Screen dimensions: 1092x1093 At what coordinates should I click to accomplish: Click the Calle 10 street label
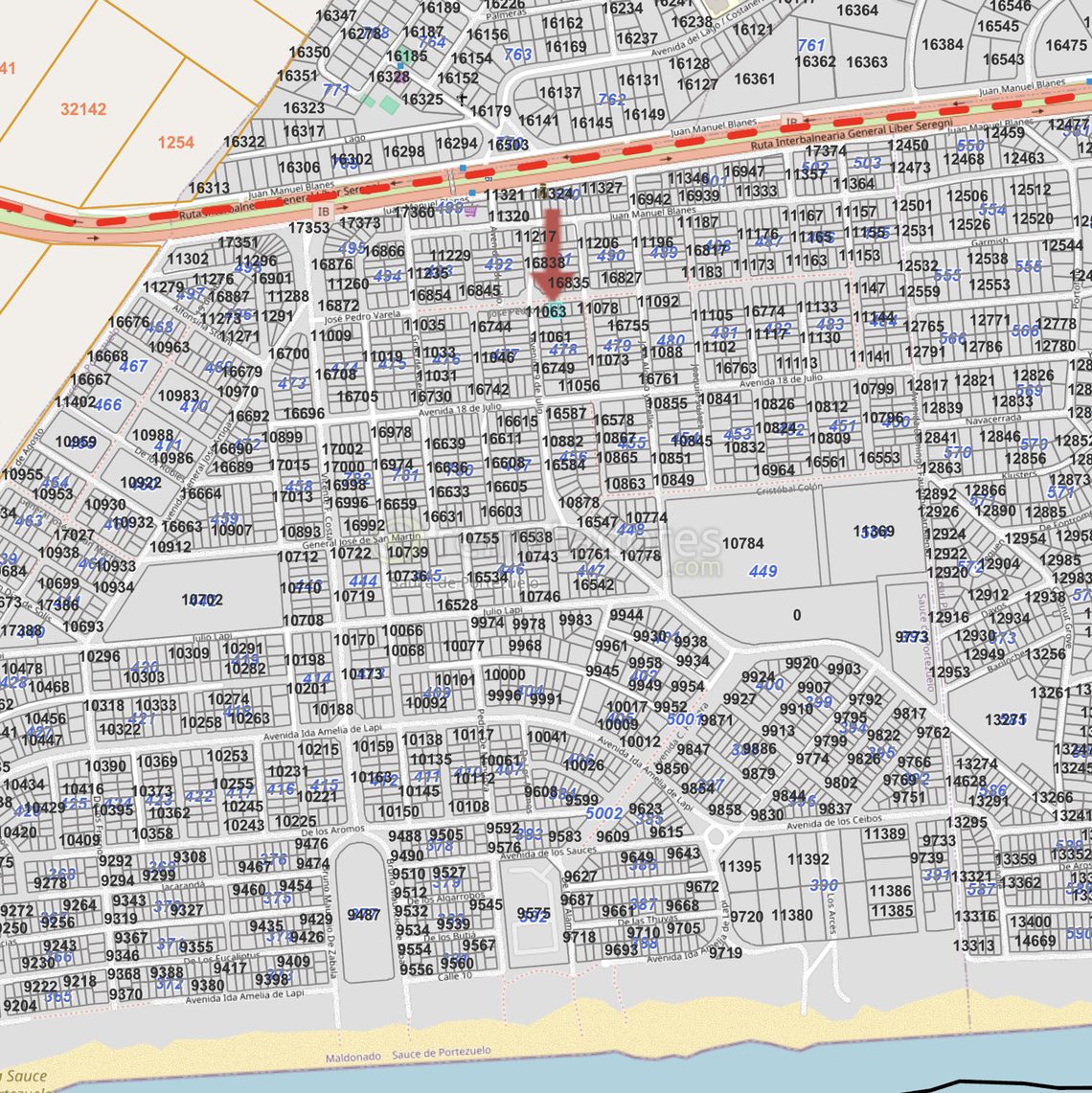click(454, 976)
